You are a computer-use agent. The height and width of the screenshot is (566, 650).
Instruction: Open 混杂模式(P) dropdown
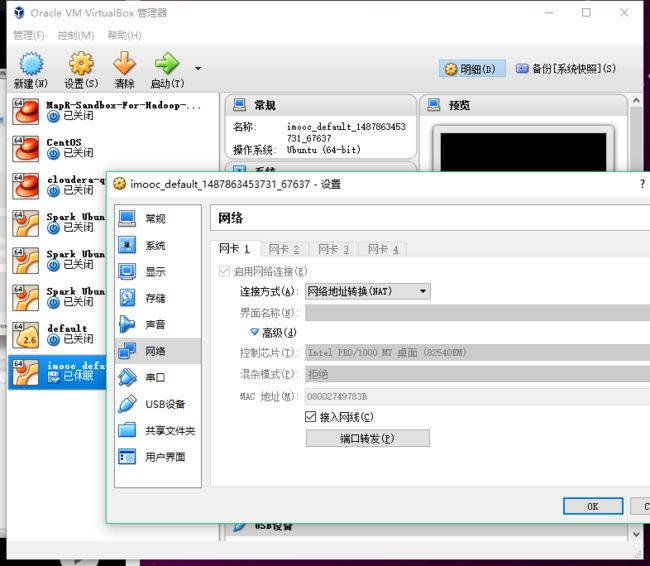pos(478,374)
